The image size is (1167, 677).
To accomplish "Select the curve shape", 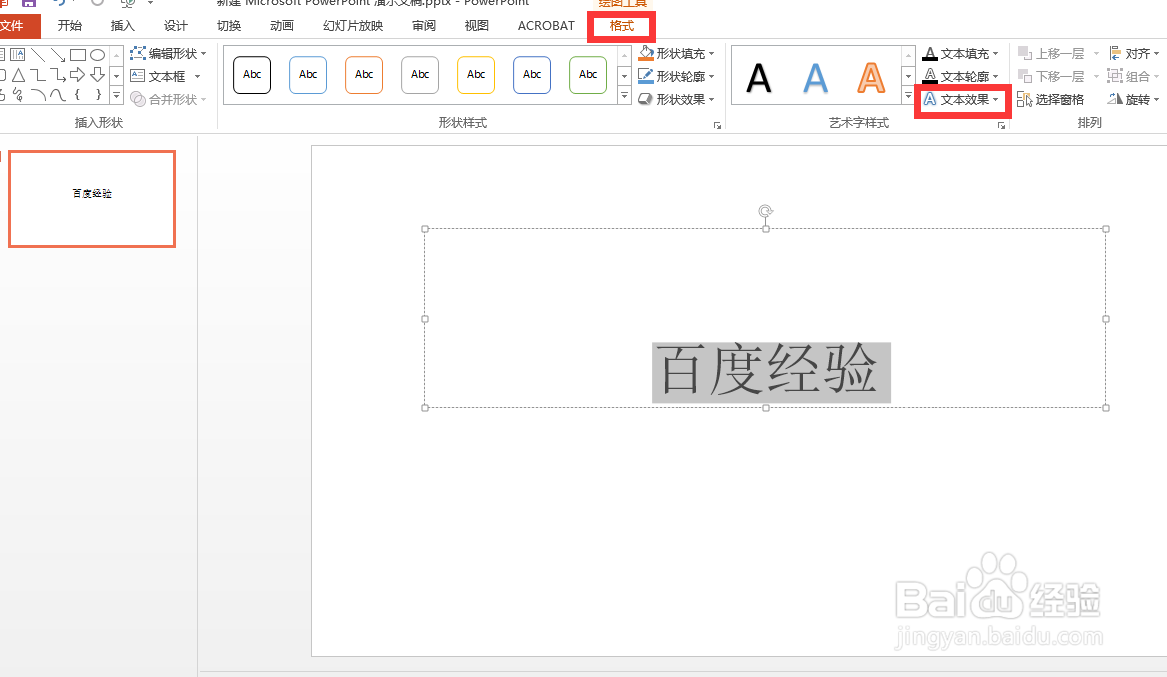I will pyautogui.click(x=58, y=95).
